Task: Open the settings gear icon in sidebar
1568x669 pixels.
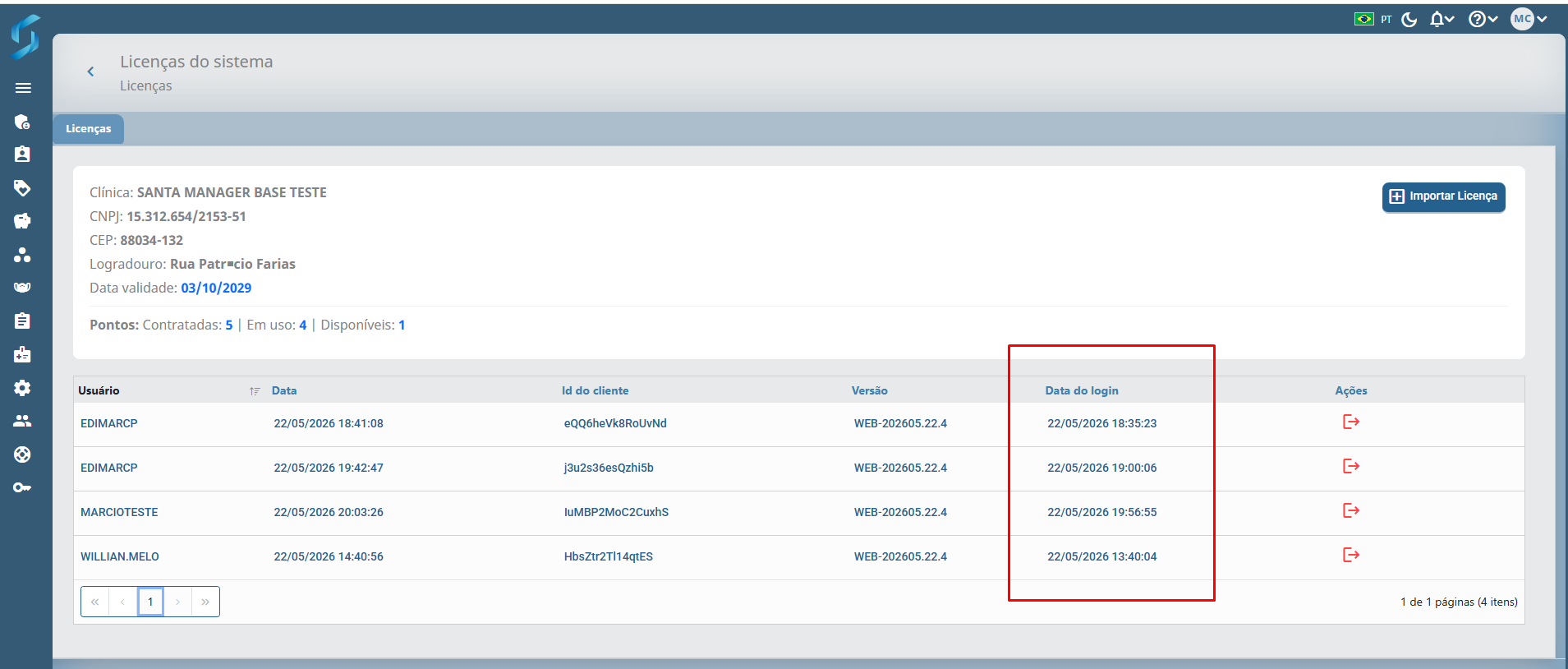Action: [x=22, y=388]
